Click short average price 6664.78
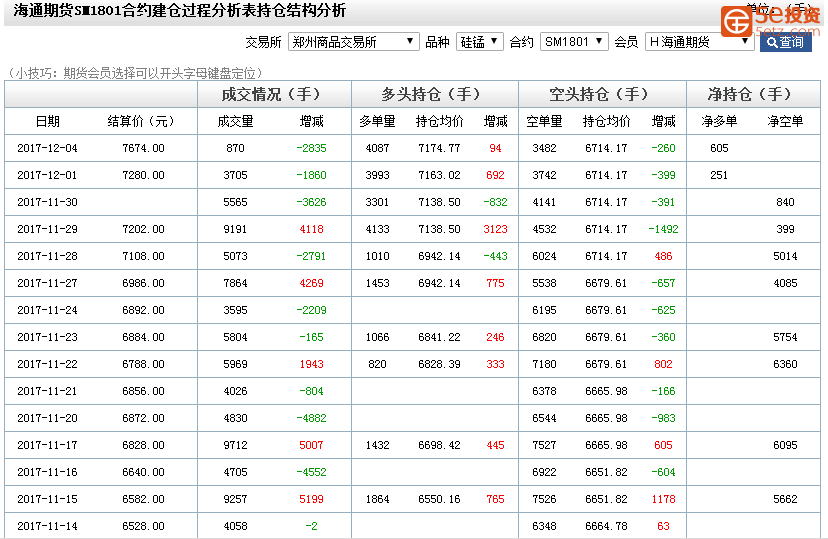The height and width of the screenshot is (539, 828). tap(606, 526)
